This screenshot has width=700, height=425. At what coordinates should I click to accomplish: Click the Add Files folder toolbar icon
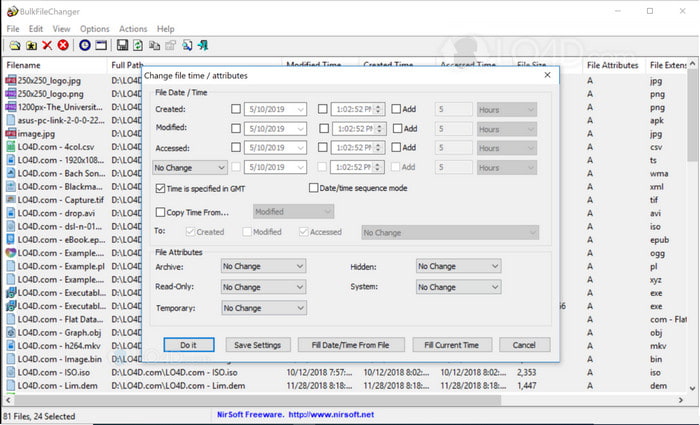click(15, 46)
